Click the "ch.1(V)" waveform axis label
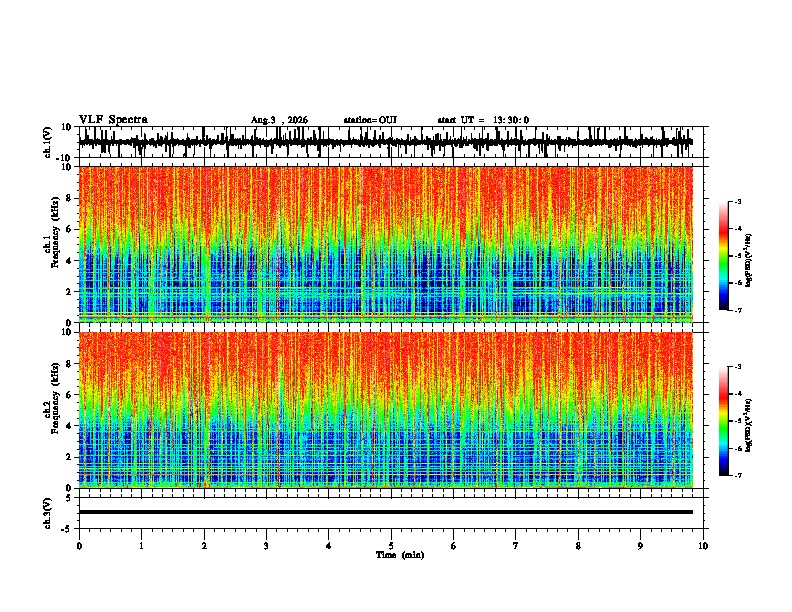 48,142
